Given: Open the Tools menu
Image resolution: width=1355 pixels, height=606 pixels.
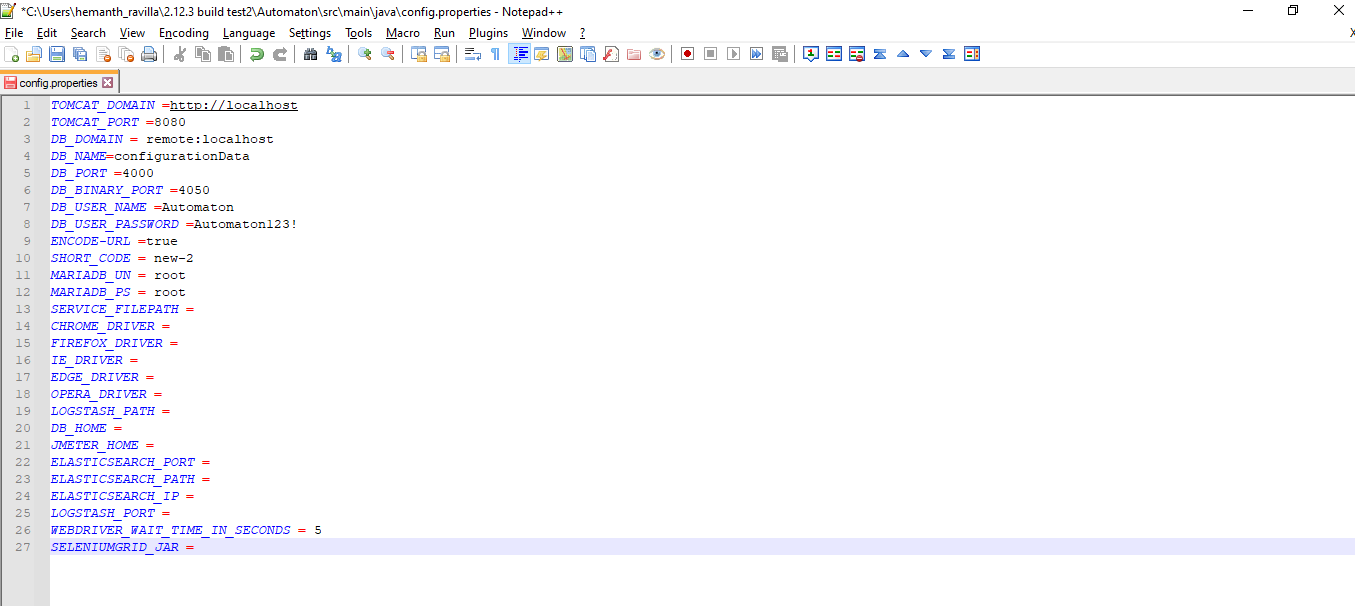Looking at the screenshot, I should [x=359, y=33].
